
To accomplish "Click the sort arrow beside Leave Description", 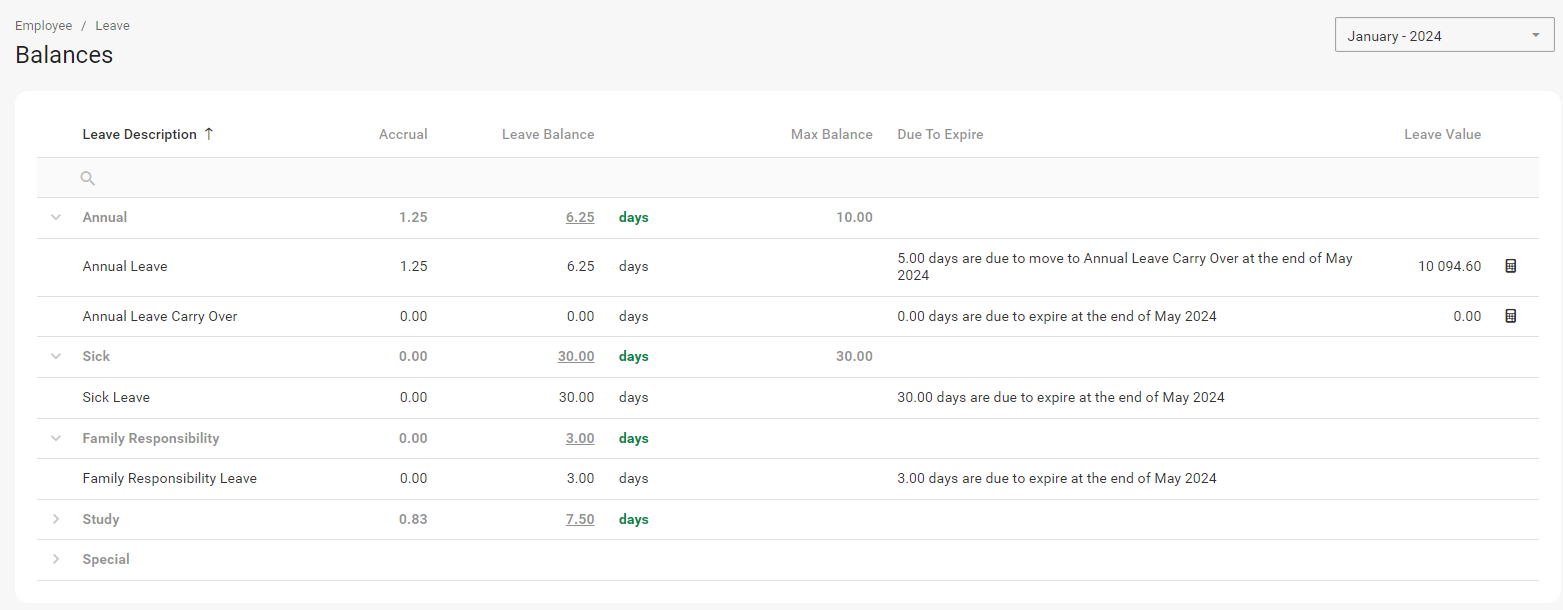I will pyautogui.click(x=209, y=134).
